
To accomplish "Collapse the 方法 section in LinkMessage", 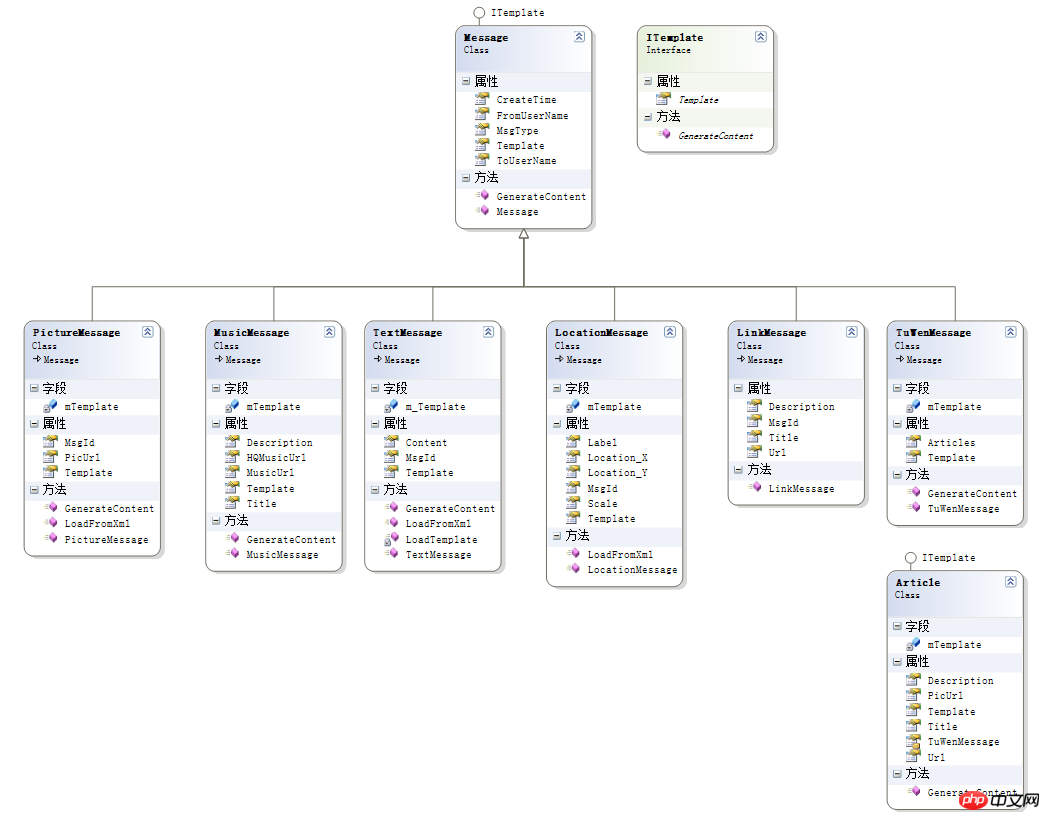I will pos(739,470).
